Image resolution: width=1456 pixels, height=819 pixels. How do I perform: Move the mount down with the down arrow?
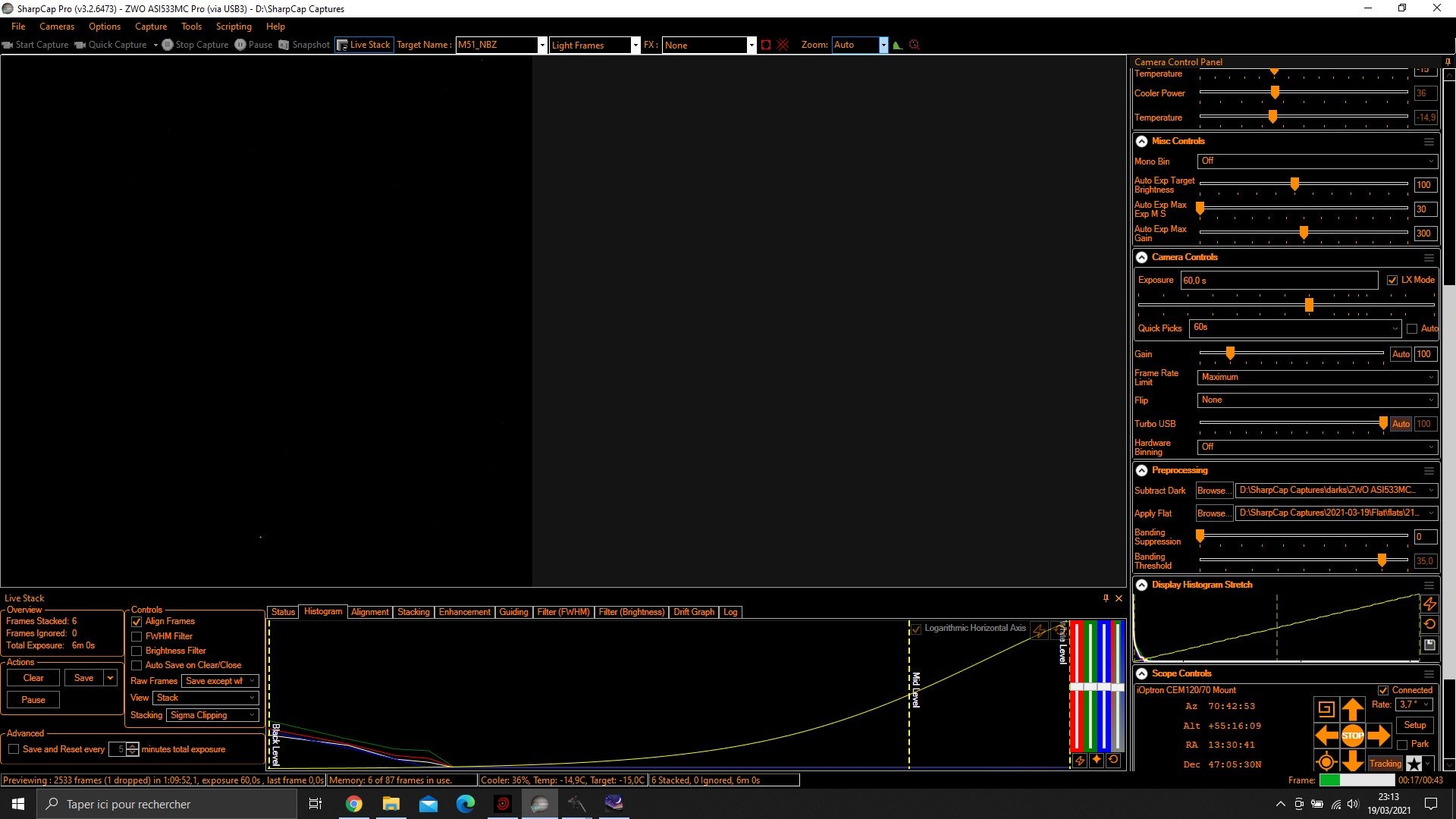pyautogui.click(x=1353, y=761)
